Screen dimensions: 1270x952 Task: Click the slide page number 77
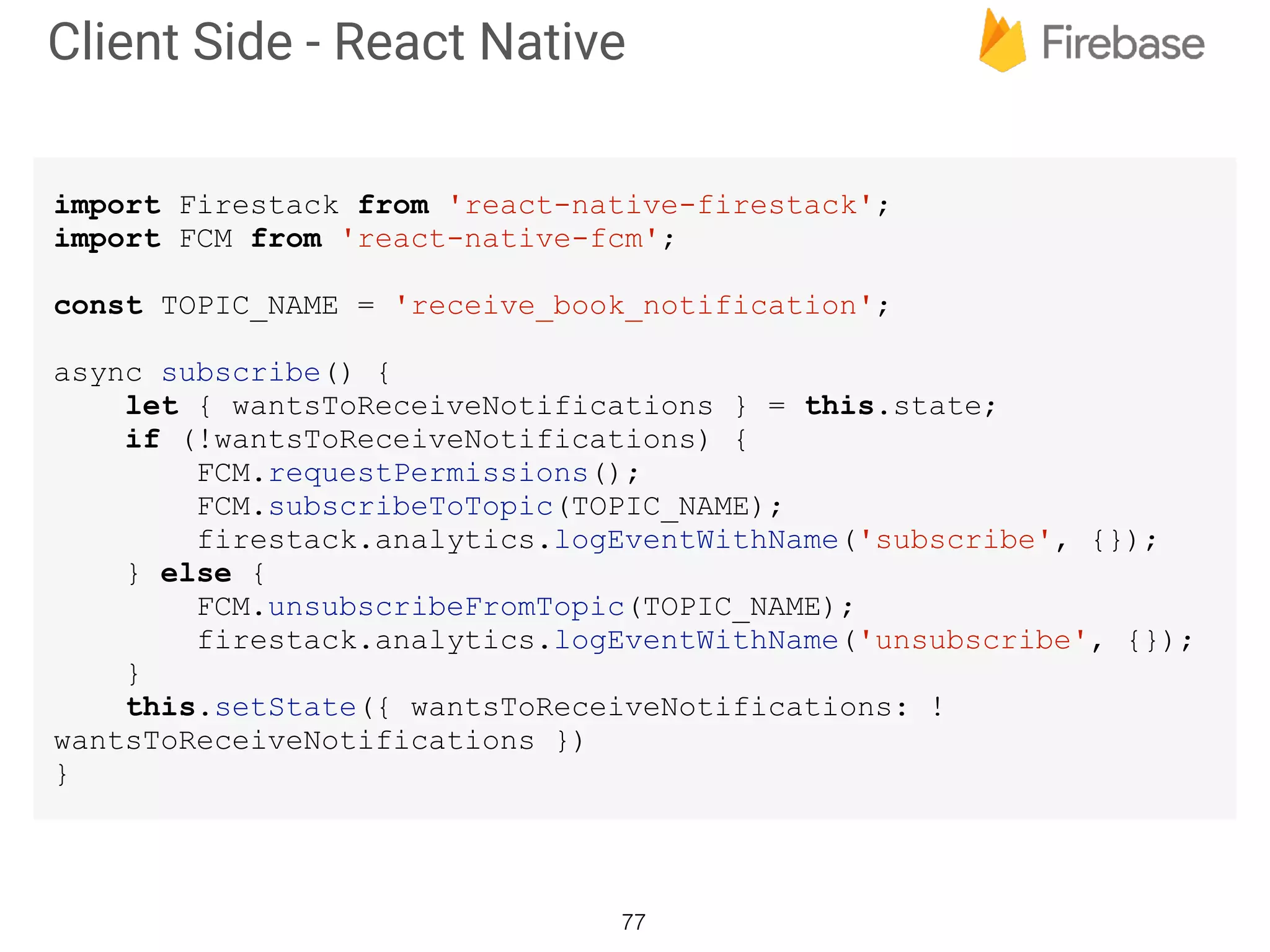[634, 922]
